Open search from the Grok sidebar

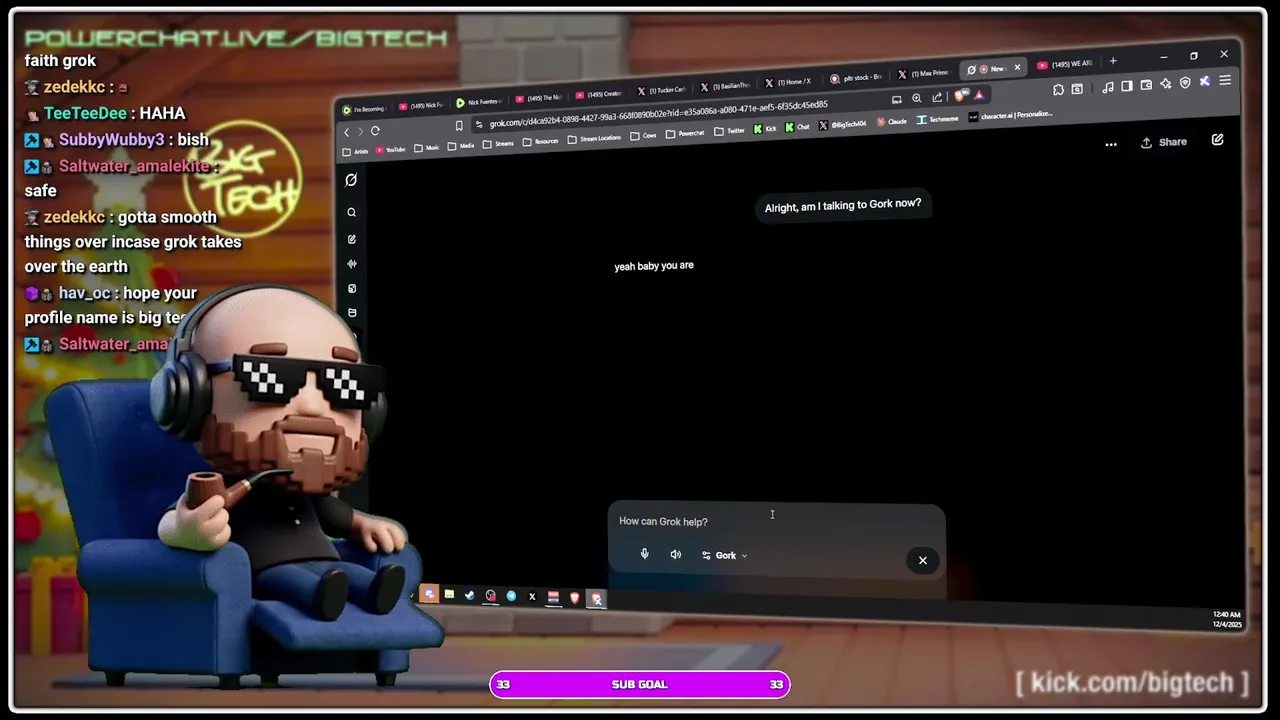point(351,212)
